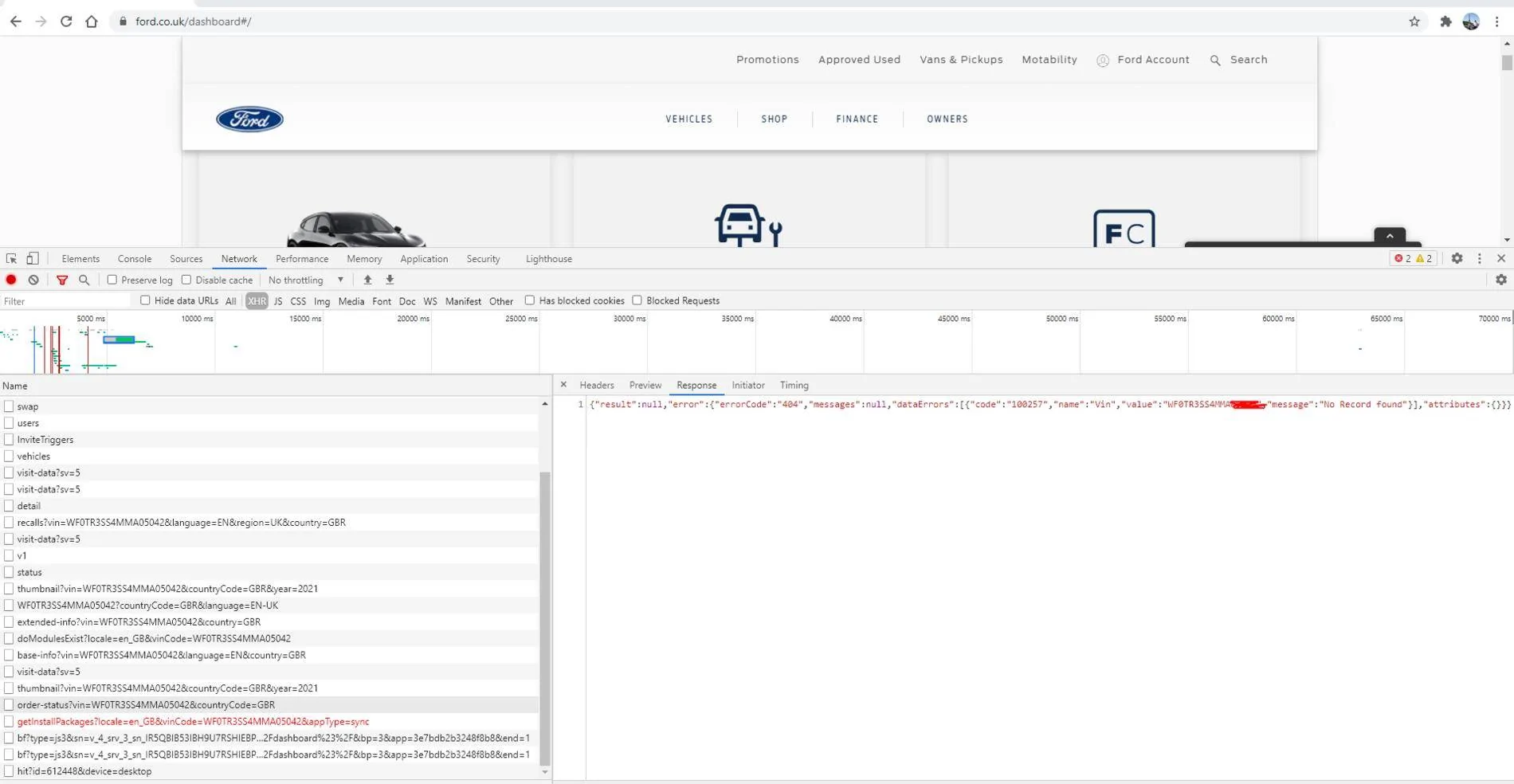Image resolution: width=1514 pixels, height=784 pixels.
Task: Select the InviteTriggers request row
Action: click(x=269, y=440)
